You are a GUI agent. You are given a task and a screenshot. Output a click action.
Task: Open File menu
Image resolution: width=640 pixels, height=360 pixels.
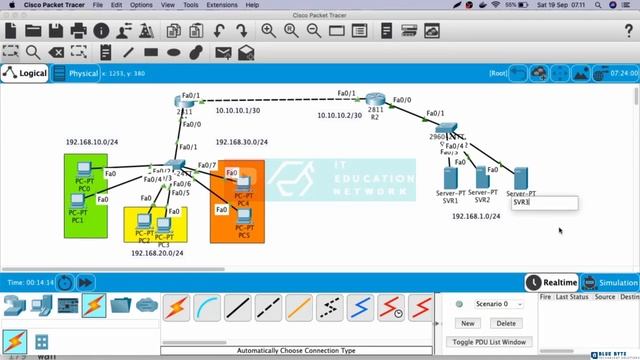click(x=98, y=5)
